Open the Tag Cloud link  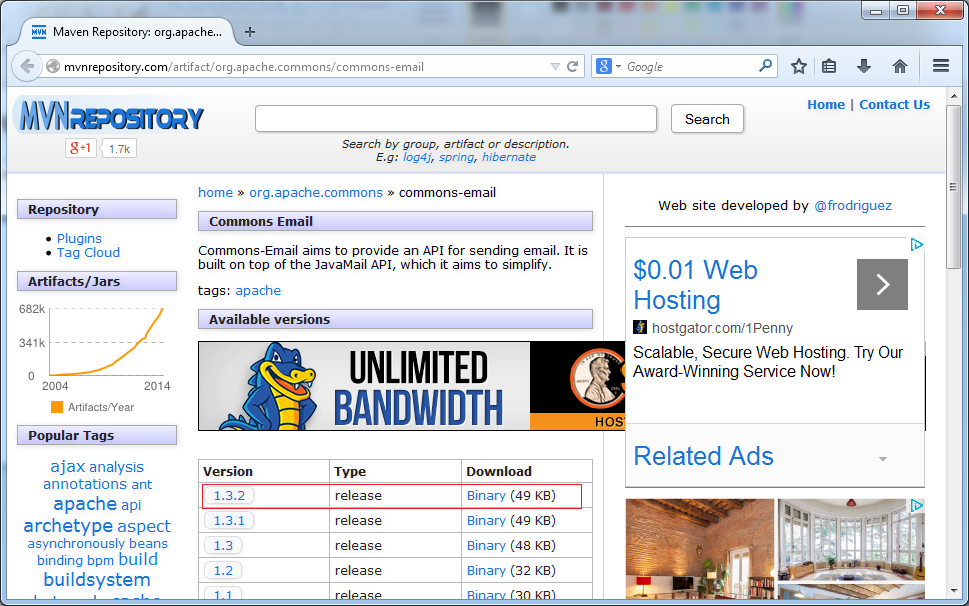[x=88, y=253]
